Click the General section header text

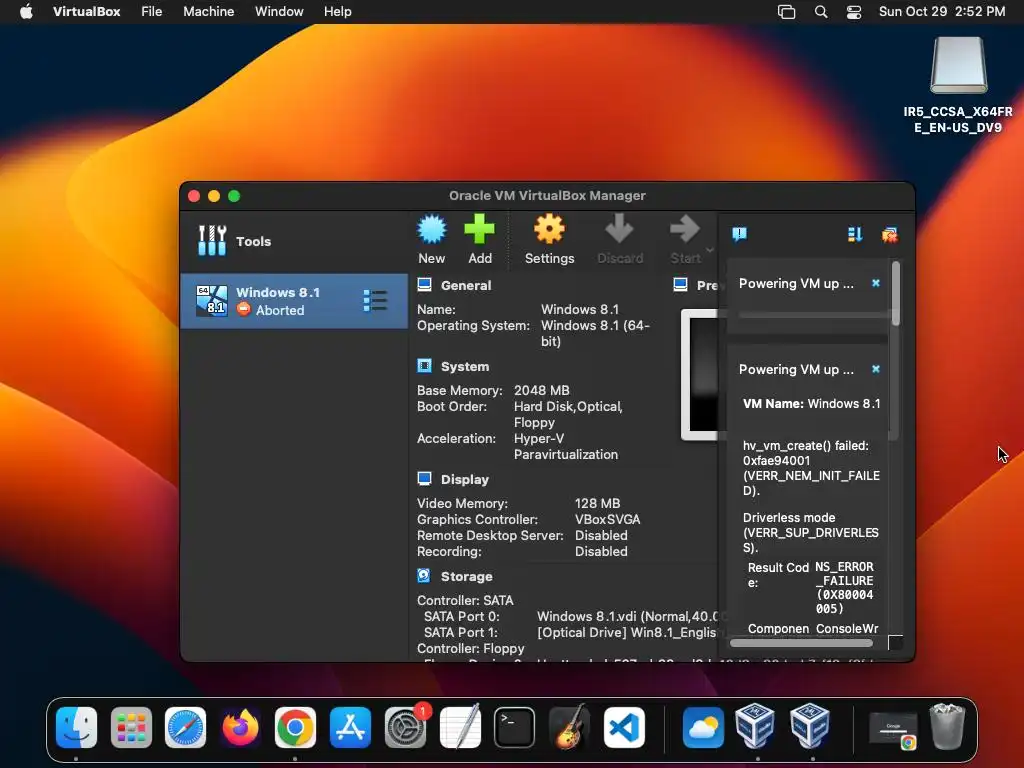(466, 285)
